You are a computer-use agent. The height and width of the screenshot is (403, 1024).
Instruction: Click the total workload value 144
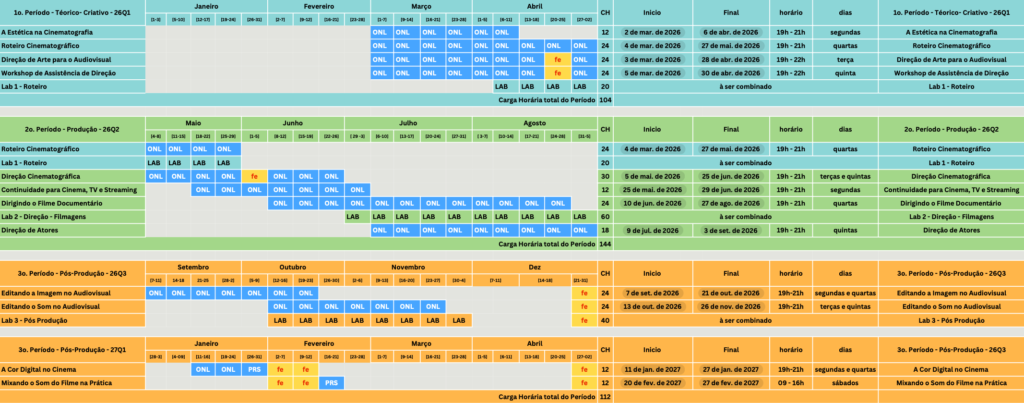[604, 243]
